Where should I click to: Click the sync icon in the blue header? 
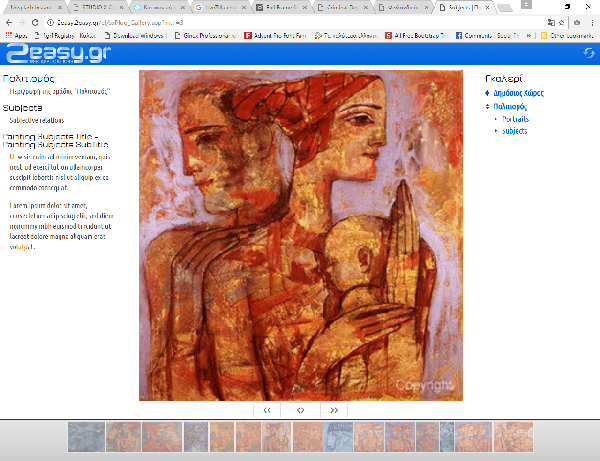[x=589, y=53]
